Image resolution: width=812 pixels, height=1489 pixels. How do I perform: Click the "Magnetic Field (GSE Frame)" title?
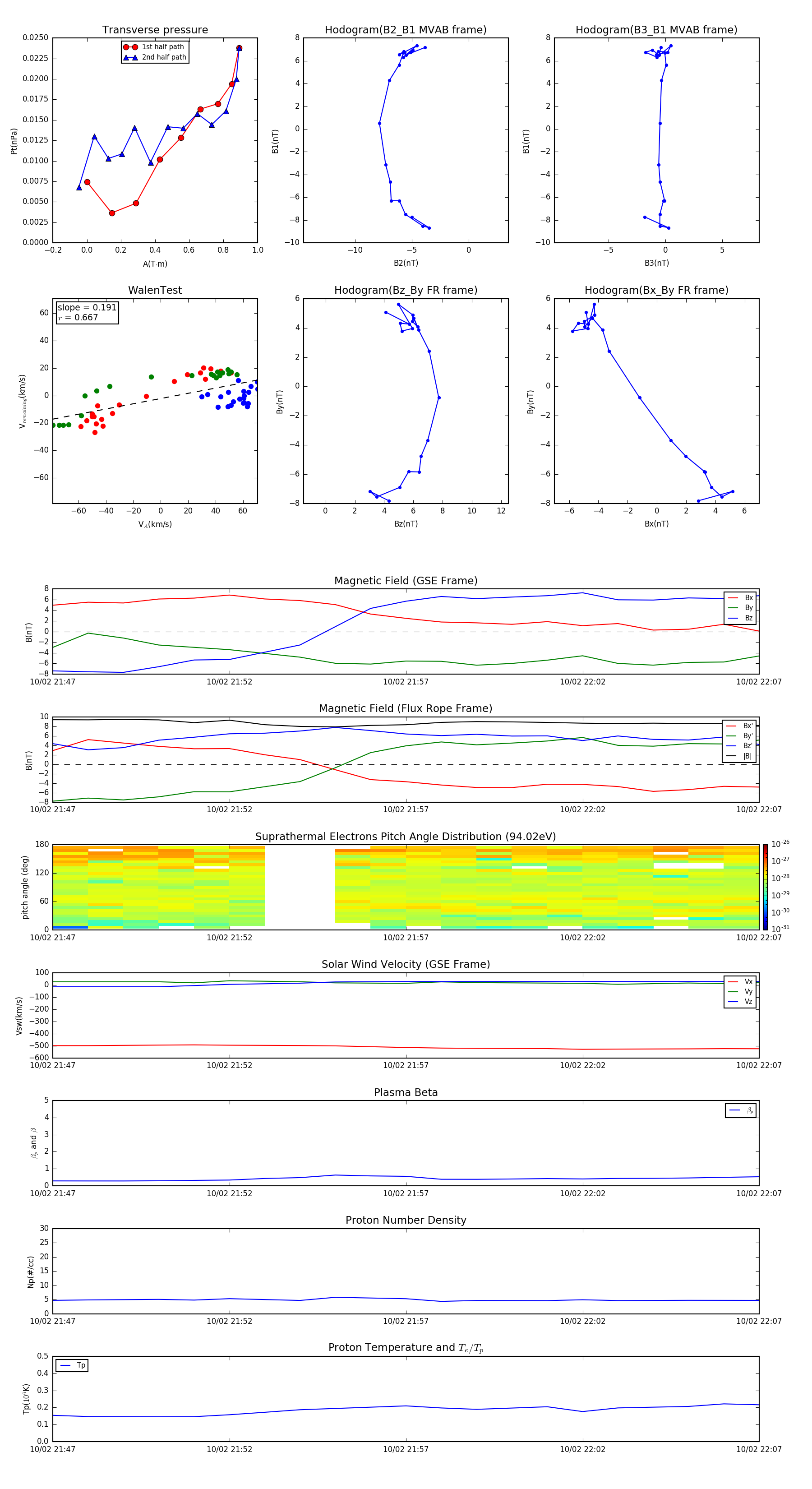[x=406, y=581]
